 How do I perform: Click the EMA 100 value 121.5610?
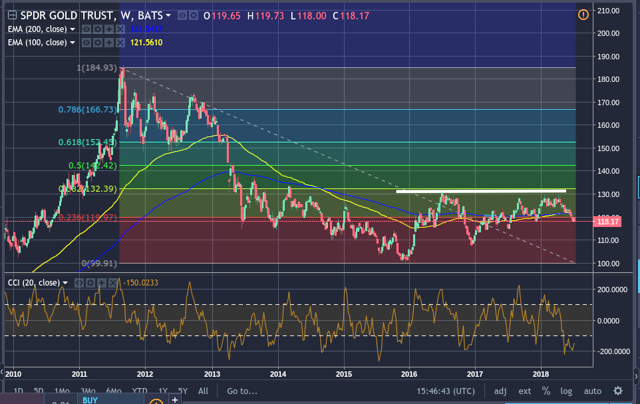146,42
